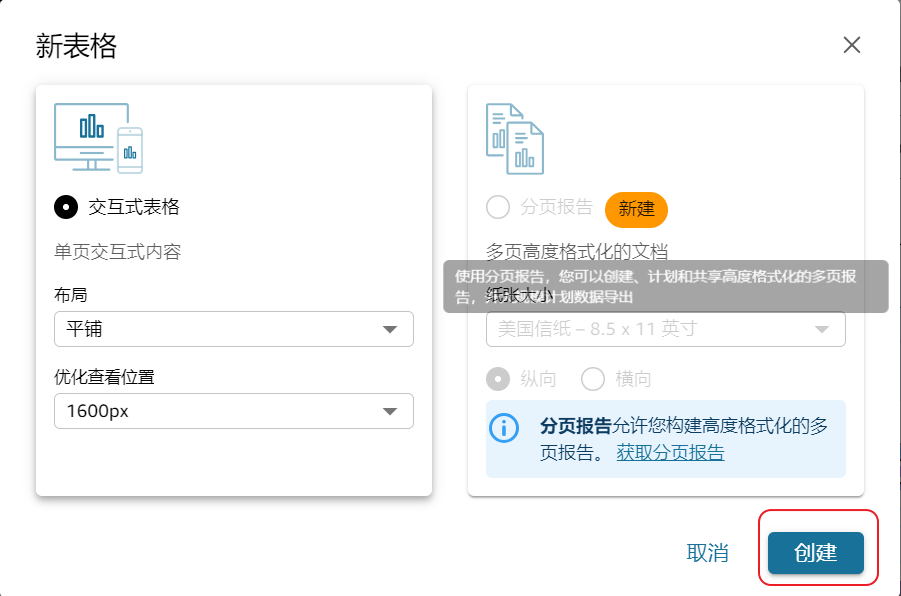This screenshot has height=596, width=901.
Task: Select the 分页报告 radio button
Action: (498, 208)
